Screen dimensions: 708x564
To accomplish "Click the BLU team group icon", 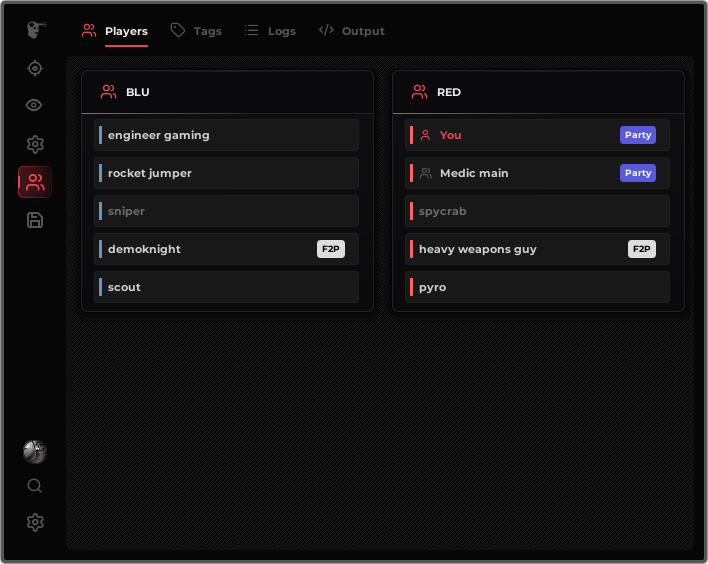I will (108, 92).
